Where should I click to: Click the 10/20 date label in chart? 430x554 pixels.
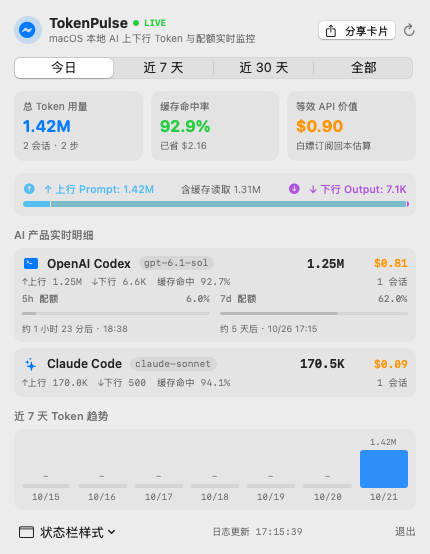328,497
